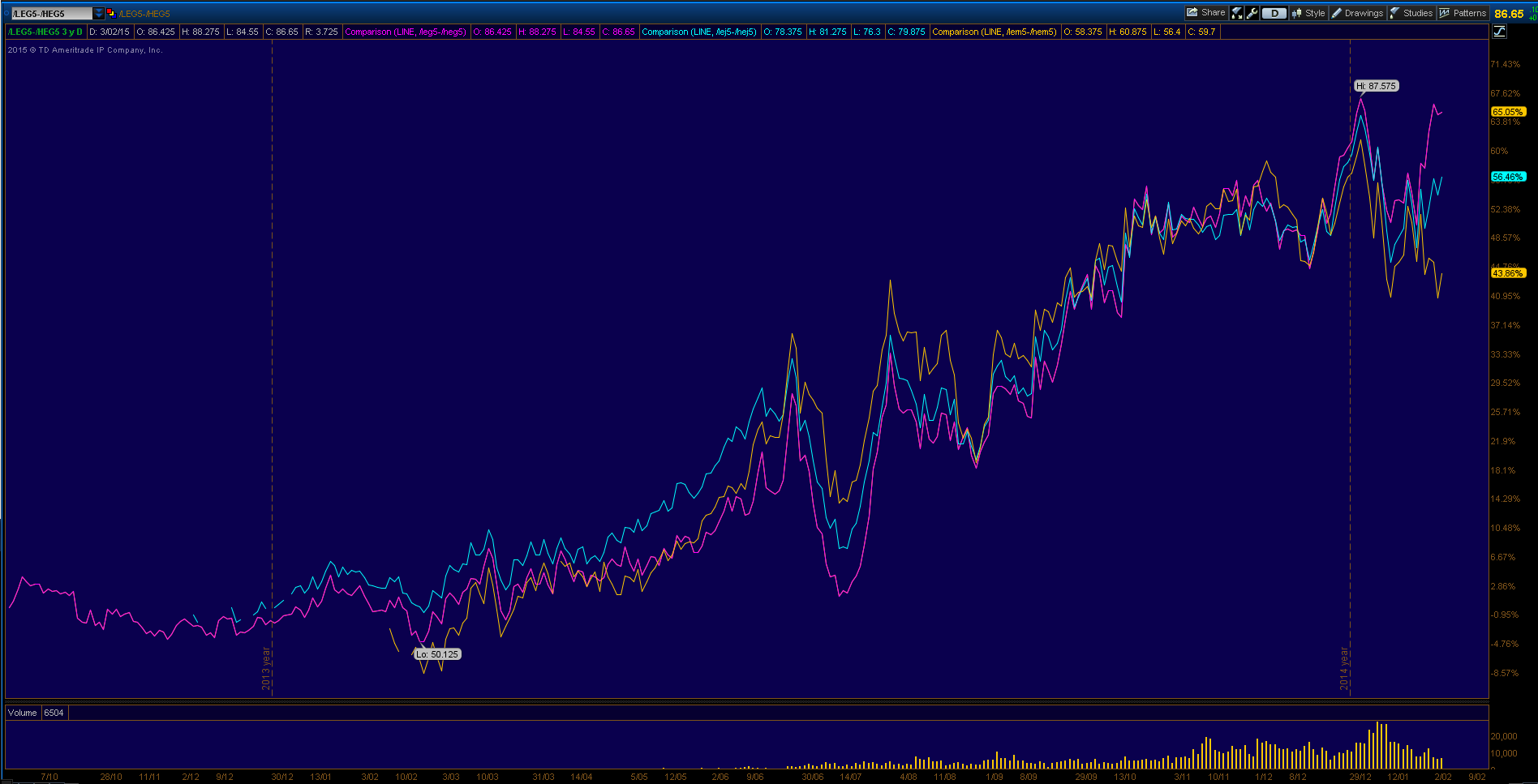Click the magenta Comparison /leg5-/heg5 label
Image resolution: width=1538 pixels, height=784 pixels.
click(x=406, y=32)
